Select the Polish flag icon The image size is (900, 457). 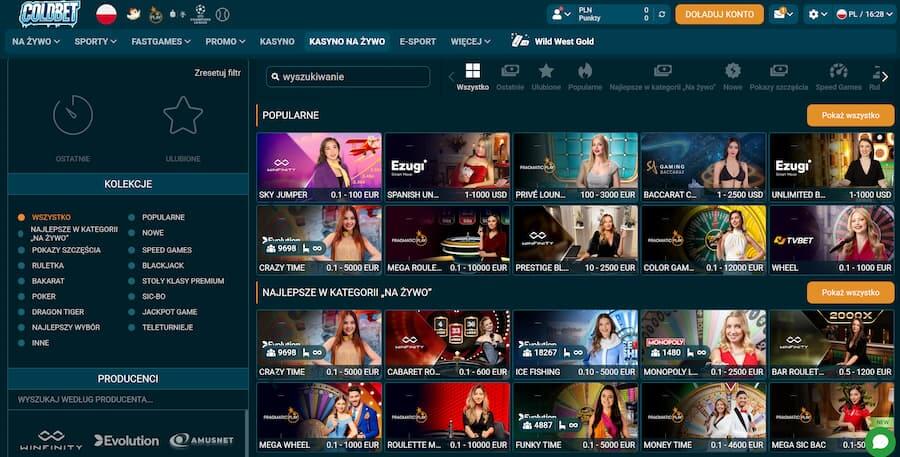[x=106, y=14]
